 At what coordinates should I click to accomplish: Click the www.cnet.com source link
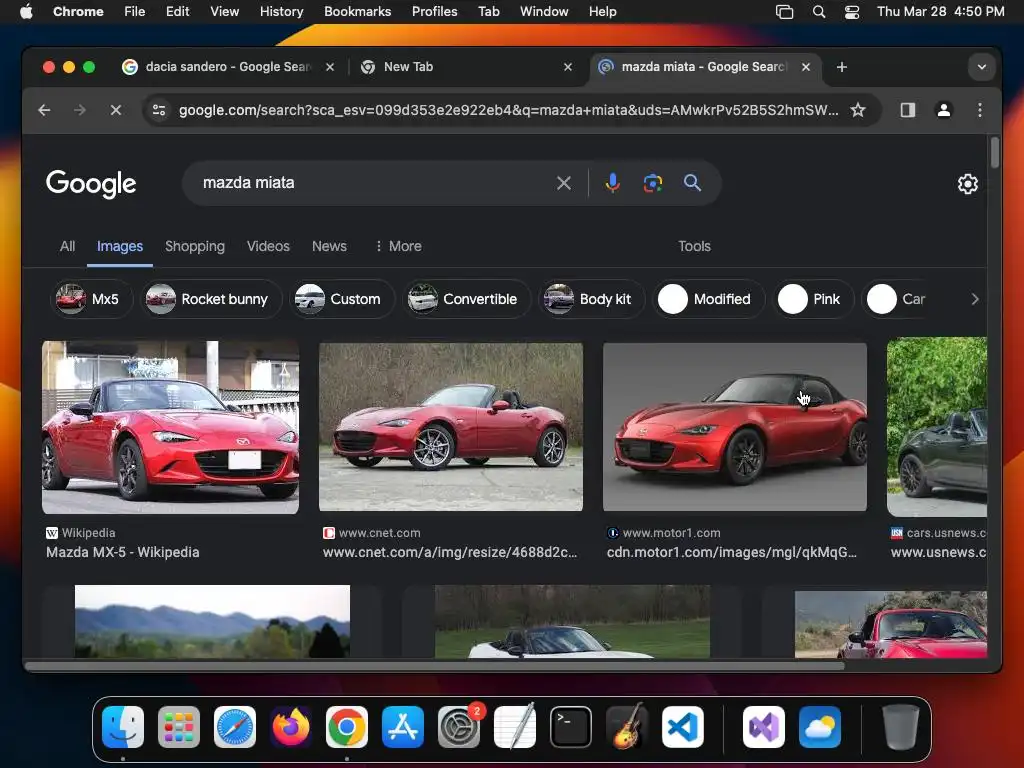click(372, 533)
